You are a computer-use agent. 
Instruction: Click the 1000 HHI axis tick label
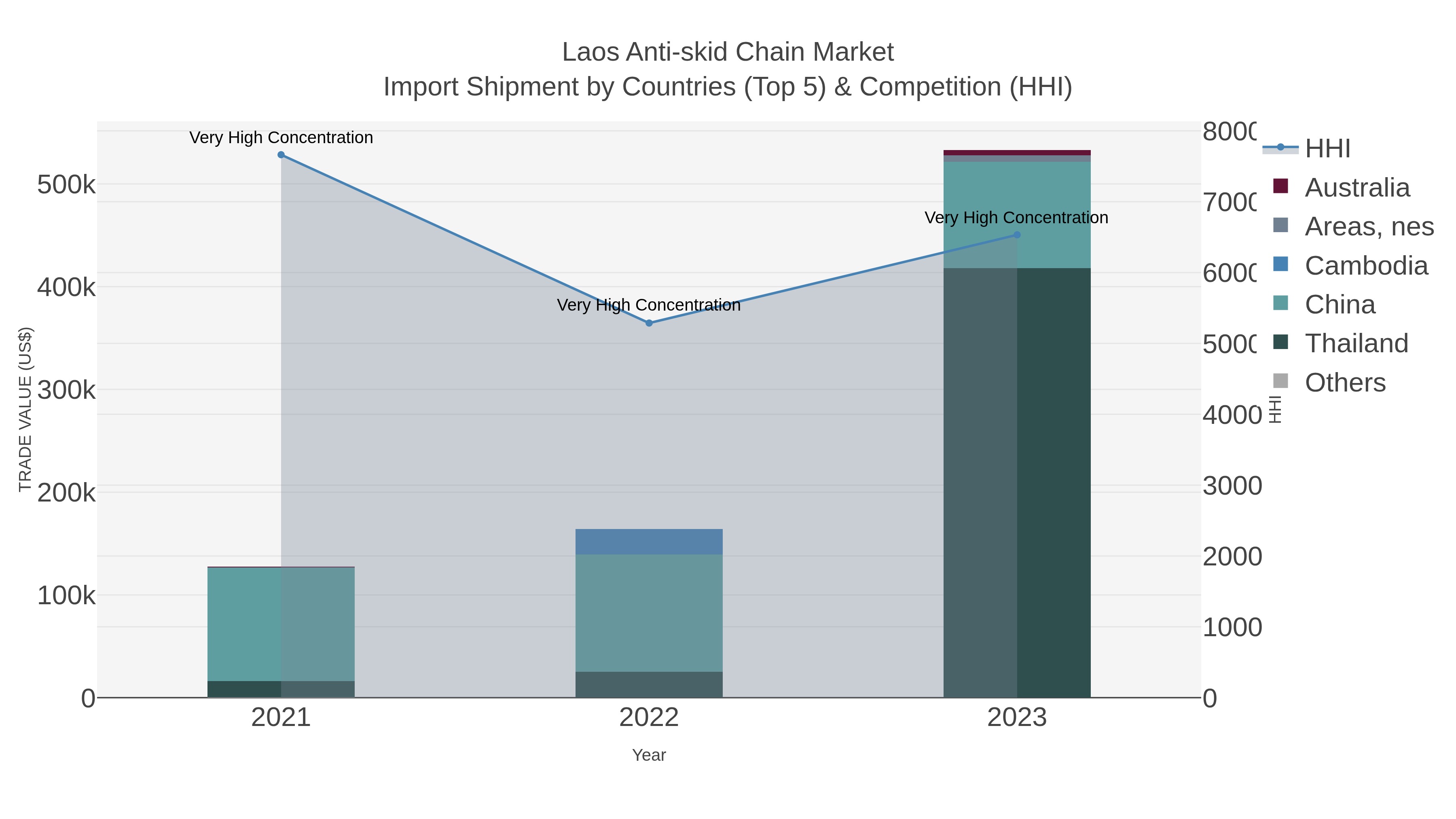[x=1232, y=627]
